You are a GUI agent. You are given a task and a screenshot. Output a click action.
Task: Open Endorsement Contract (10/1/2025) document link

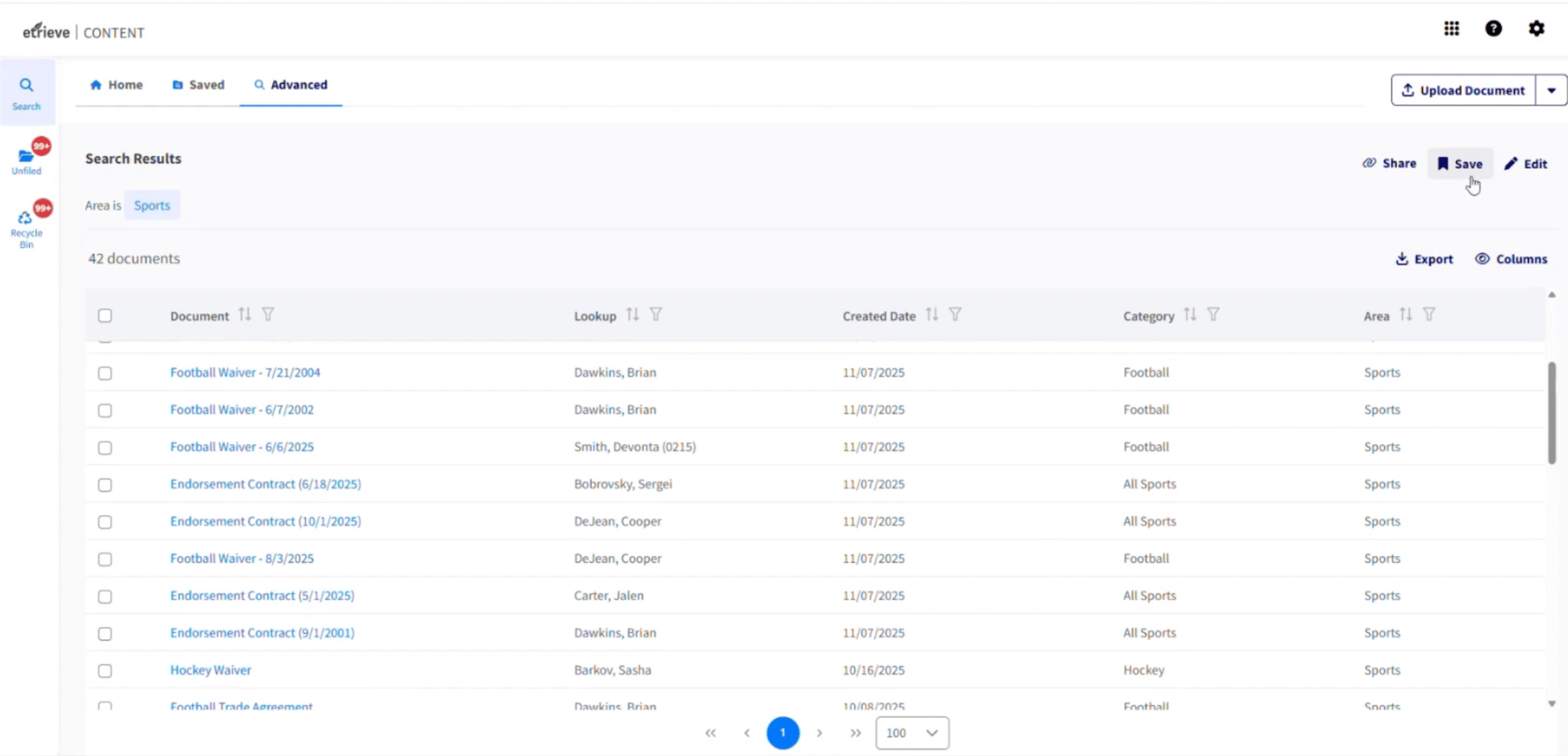[x=265, y=522]
